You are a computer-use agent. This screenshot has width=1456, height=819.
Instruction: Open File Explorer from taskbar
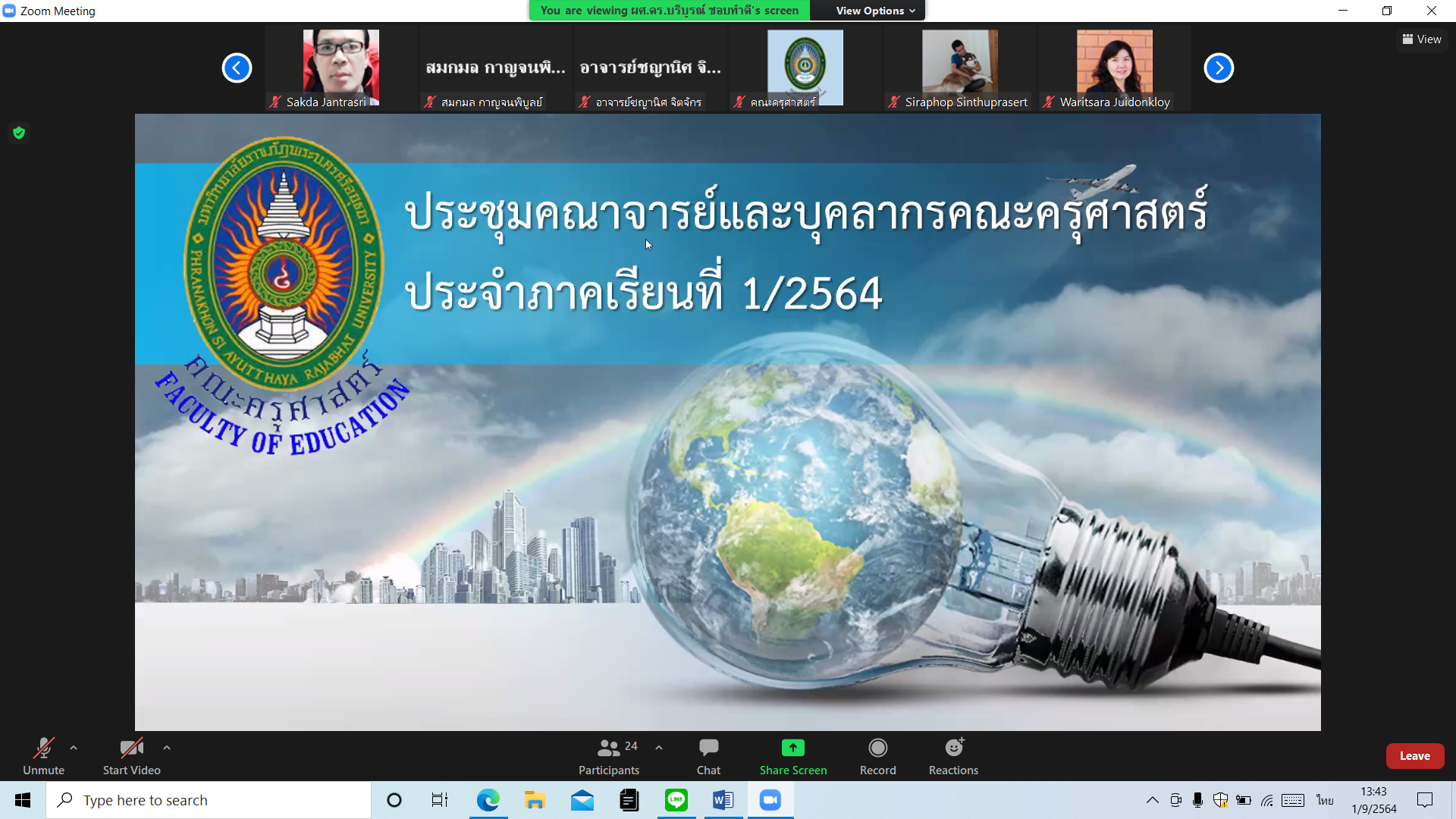tap(535, 800)
